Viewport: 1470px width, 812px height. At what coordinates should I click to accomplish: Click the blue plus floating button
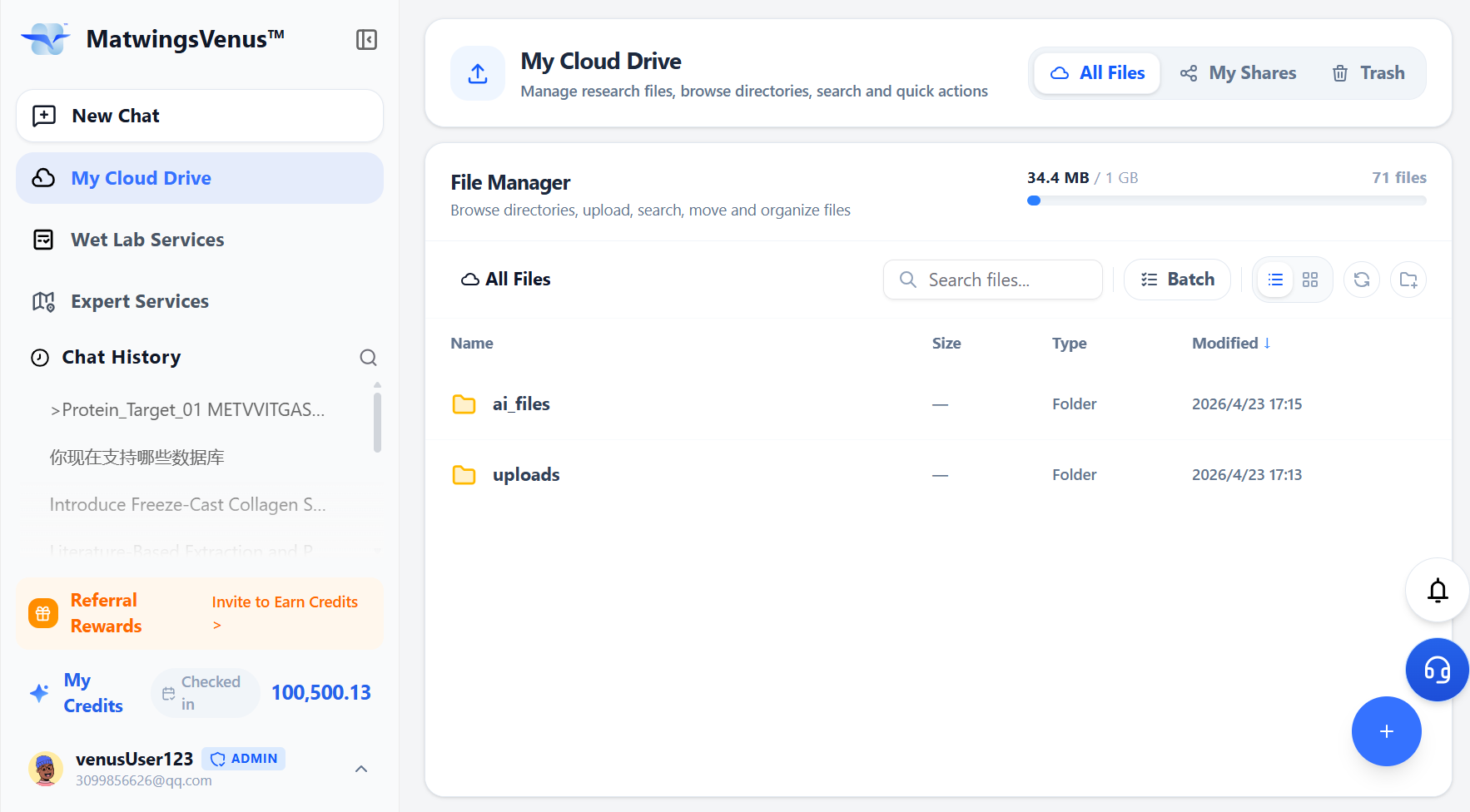click(1387, 731)
